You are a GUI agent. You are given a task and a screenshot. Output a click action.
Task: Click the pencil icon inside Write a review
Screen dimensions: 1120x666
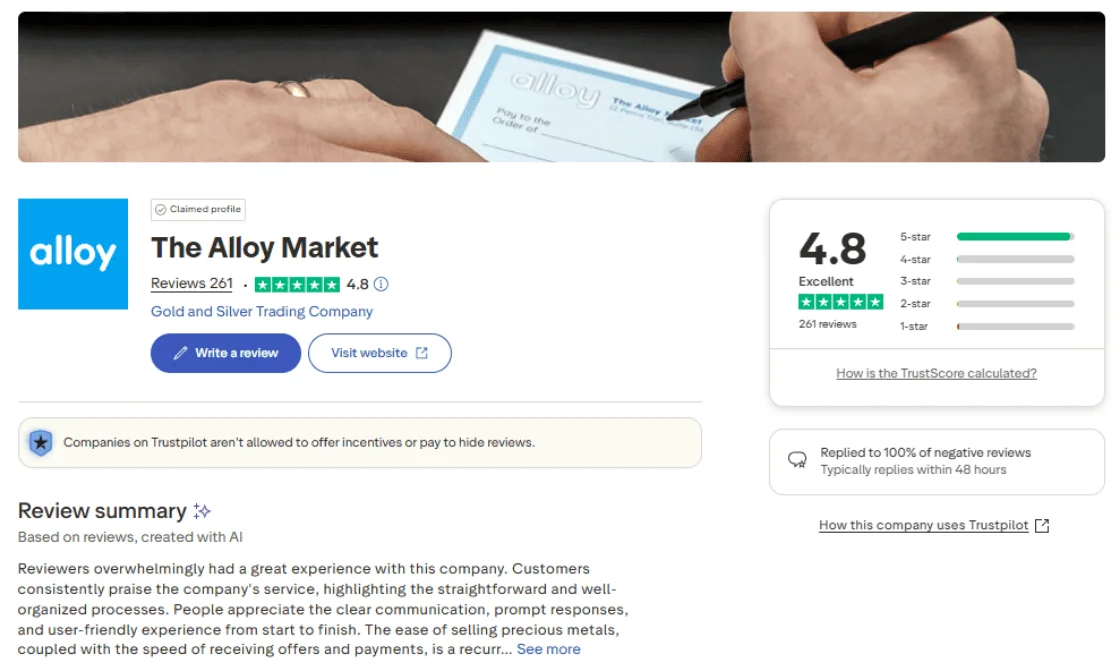point(180,353)
